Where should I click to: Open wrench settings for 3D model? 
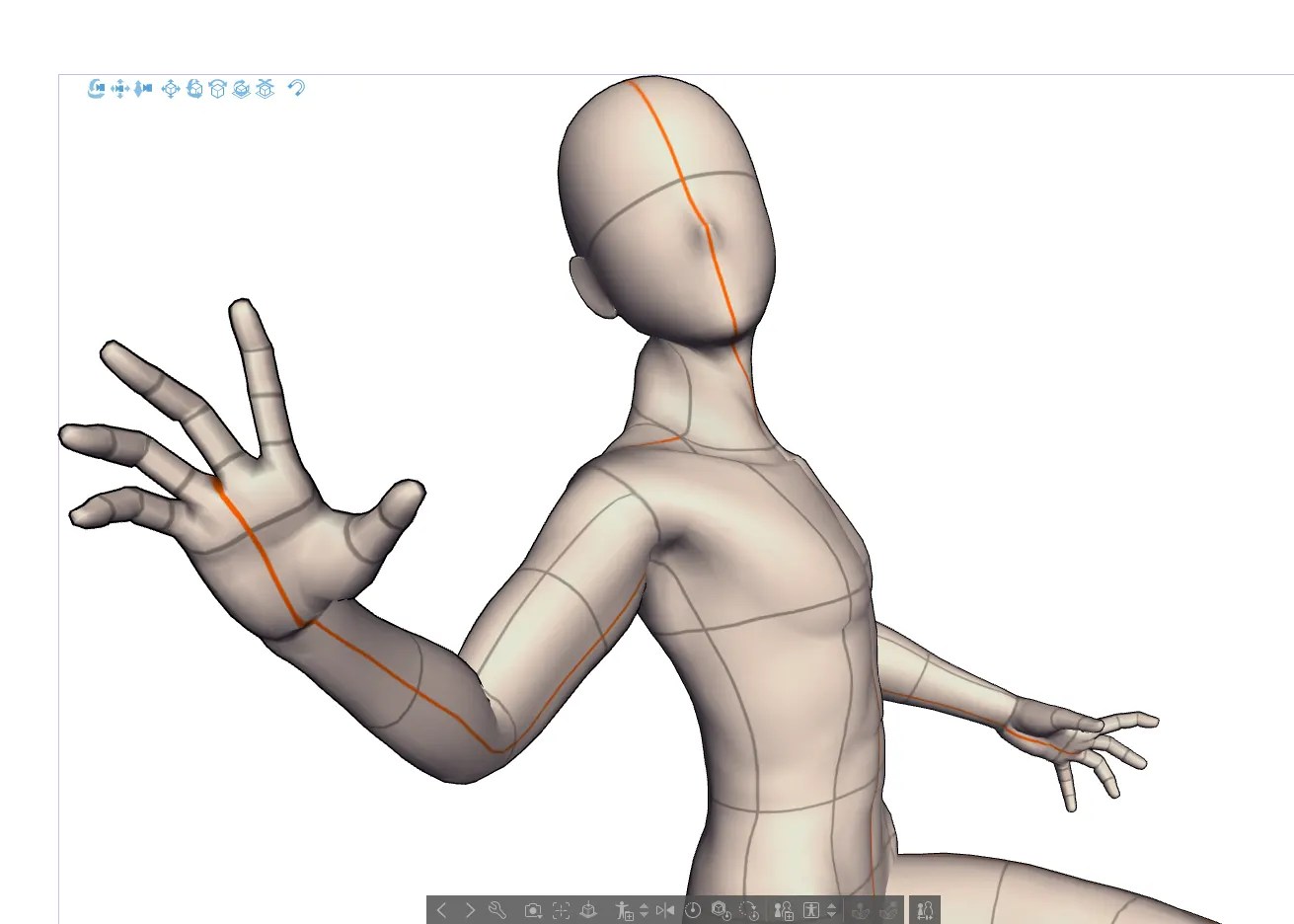click(x=497, y=910)
